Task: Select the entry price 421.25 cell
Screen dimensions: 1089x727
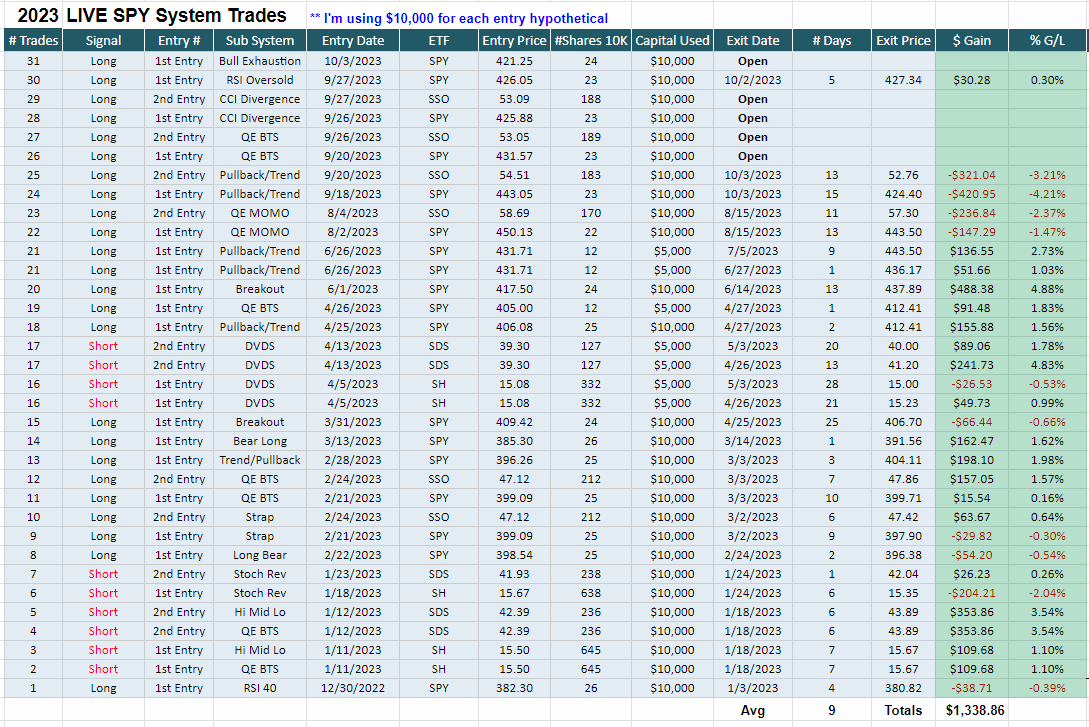Action: tap(515, 61)
